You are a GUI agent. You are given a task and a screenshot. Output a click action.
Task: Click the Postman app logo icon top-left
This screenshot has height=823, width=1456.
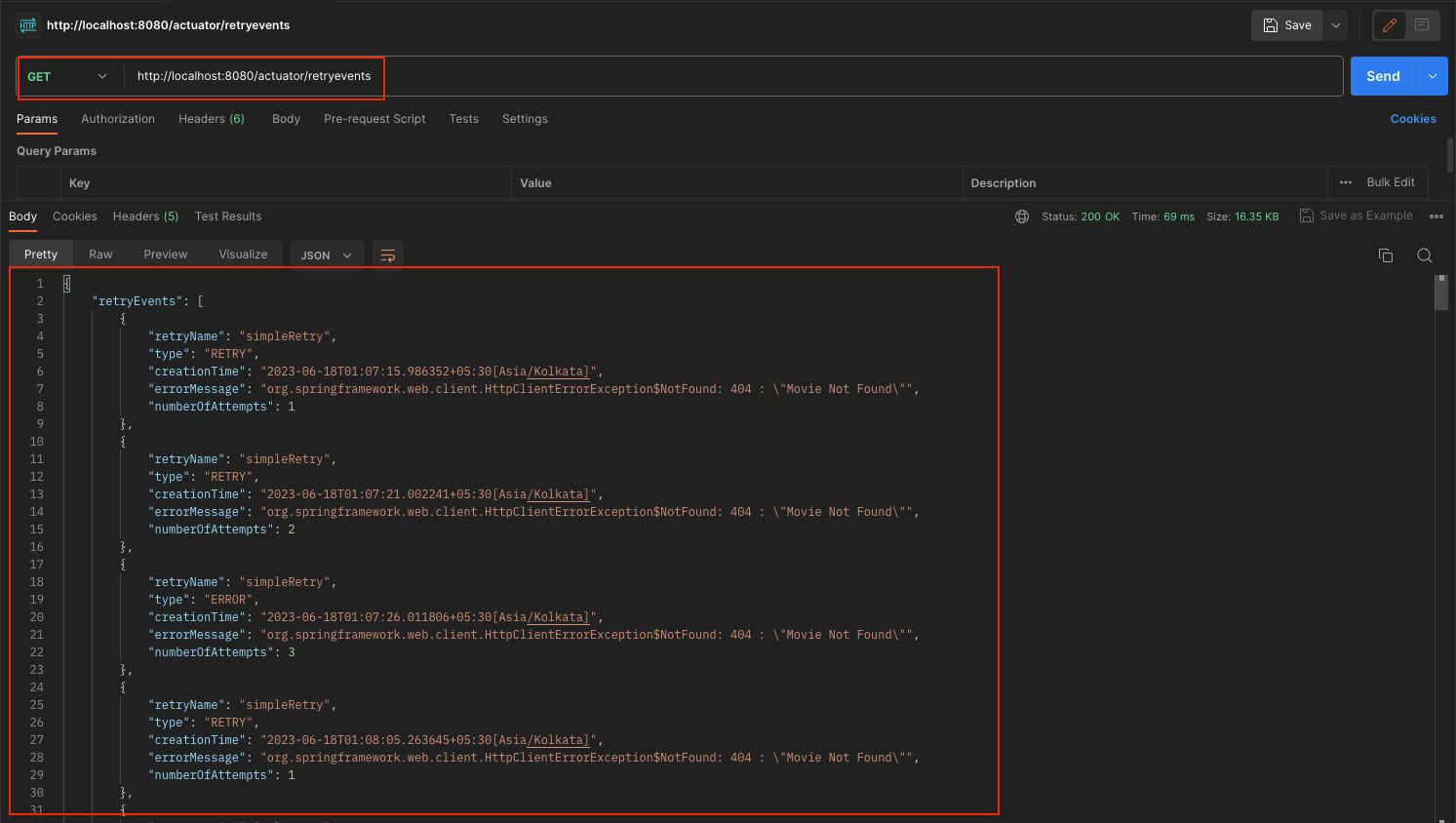pos(26,24)
